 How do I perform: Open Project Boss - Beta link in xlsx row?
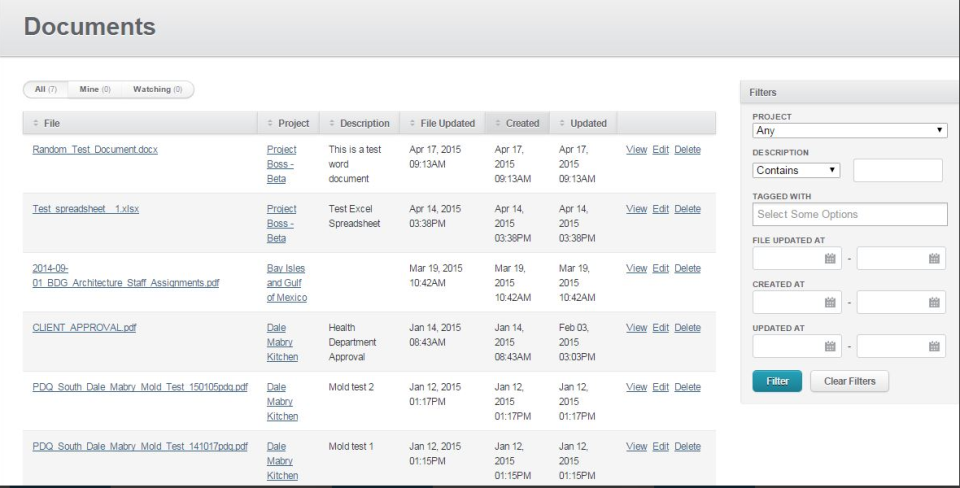point(282,223)
